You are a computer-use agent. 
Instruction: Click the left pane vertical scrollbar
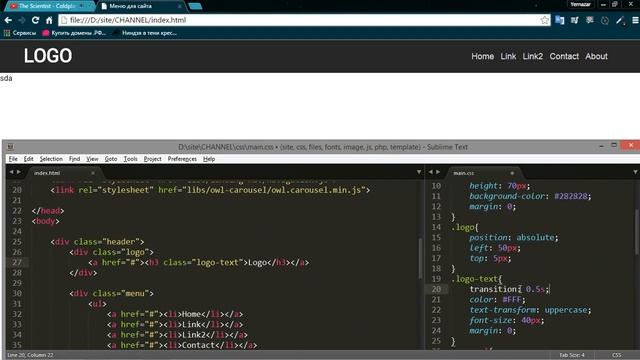[x=420, y=259]
